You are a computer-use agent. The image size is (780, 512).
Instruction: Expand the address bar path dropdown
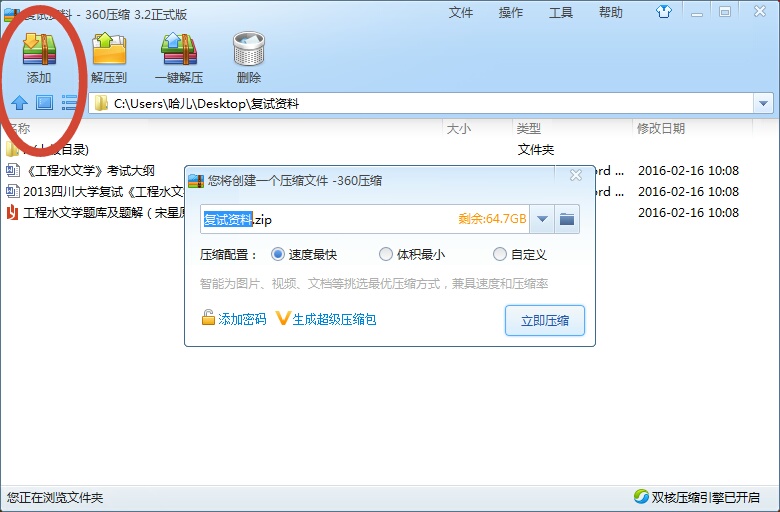coord(763,103)
